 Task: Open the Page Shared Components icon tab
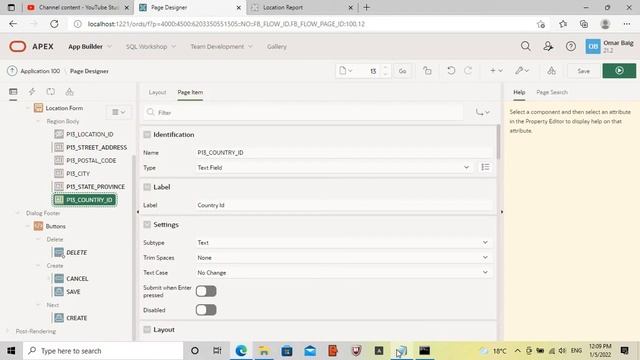click(69, 92)
